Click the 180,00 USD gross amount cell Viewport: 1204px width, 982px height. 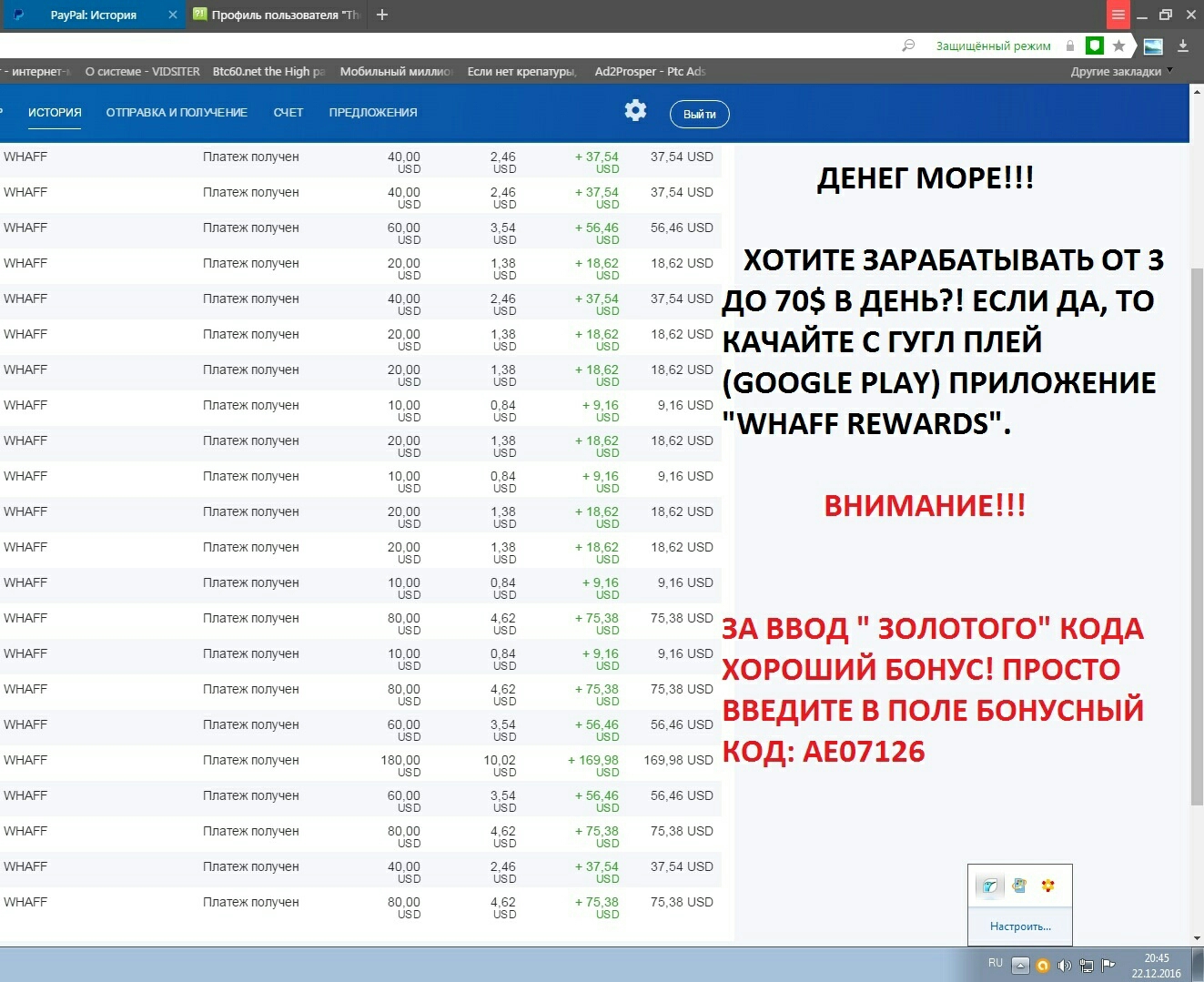click(x=400, y=765)
